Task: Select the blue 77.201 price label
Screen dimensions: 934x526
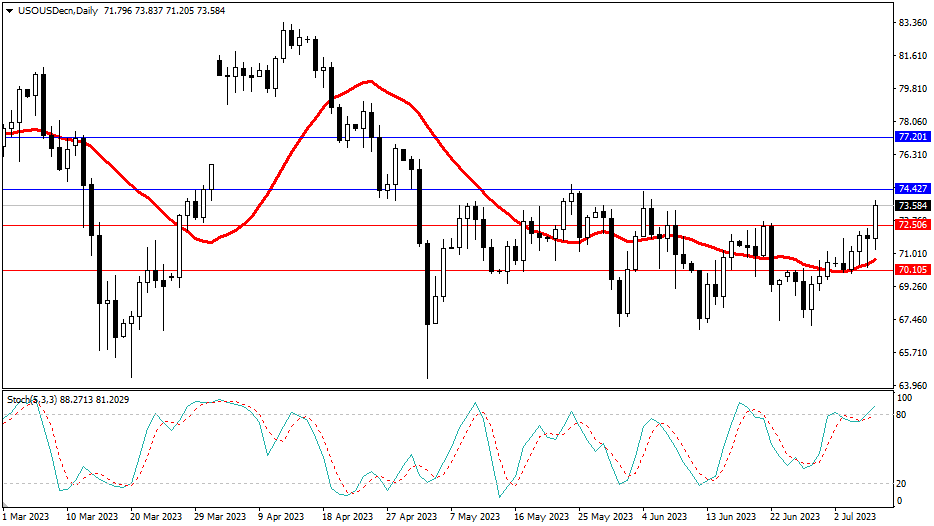Action: [x=914, y=137]
